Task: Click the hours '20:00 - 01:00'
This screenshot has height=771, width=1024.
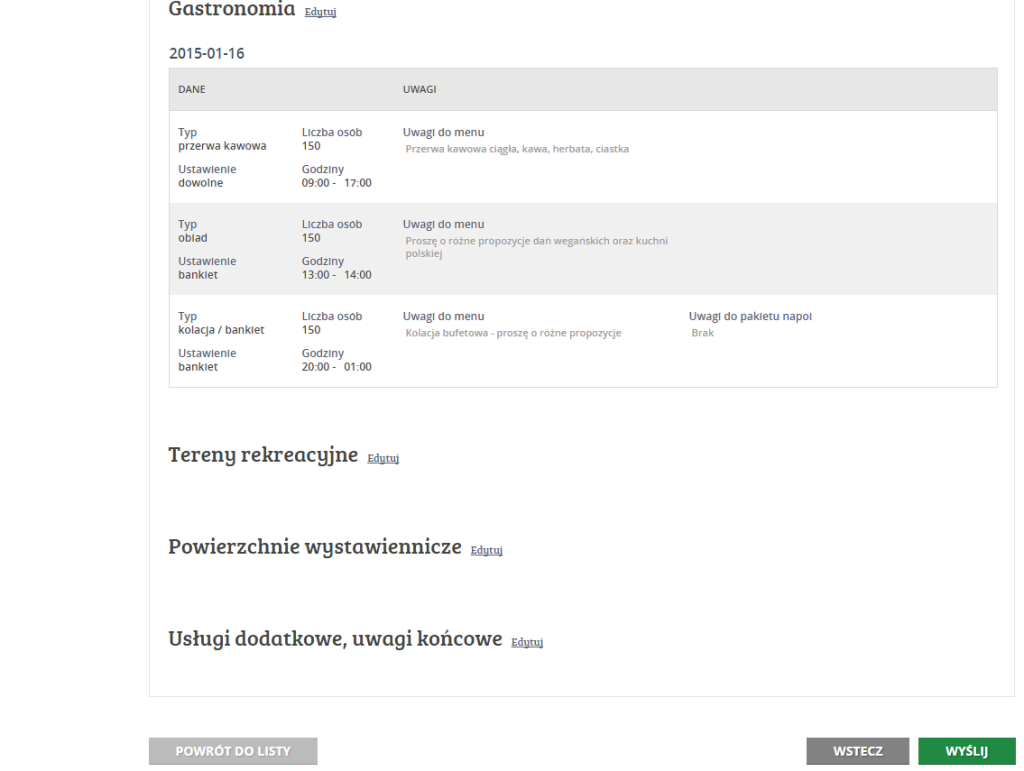Action: tap(336, 367)
